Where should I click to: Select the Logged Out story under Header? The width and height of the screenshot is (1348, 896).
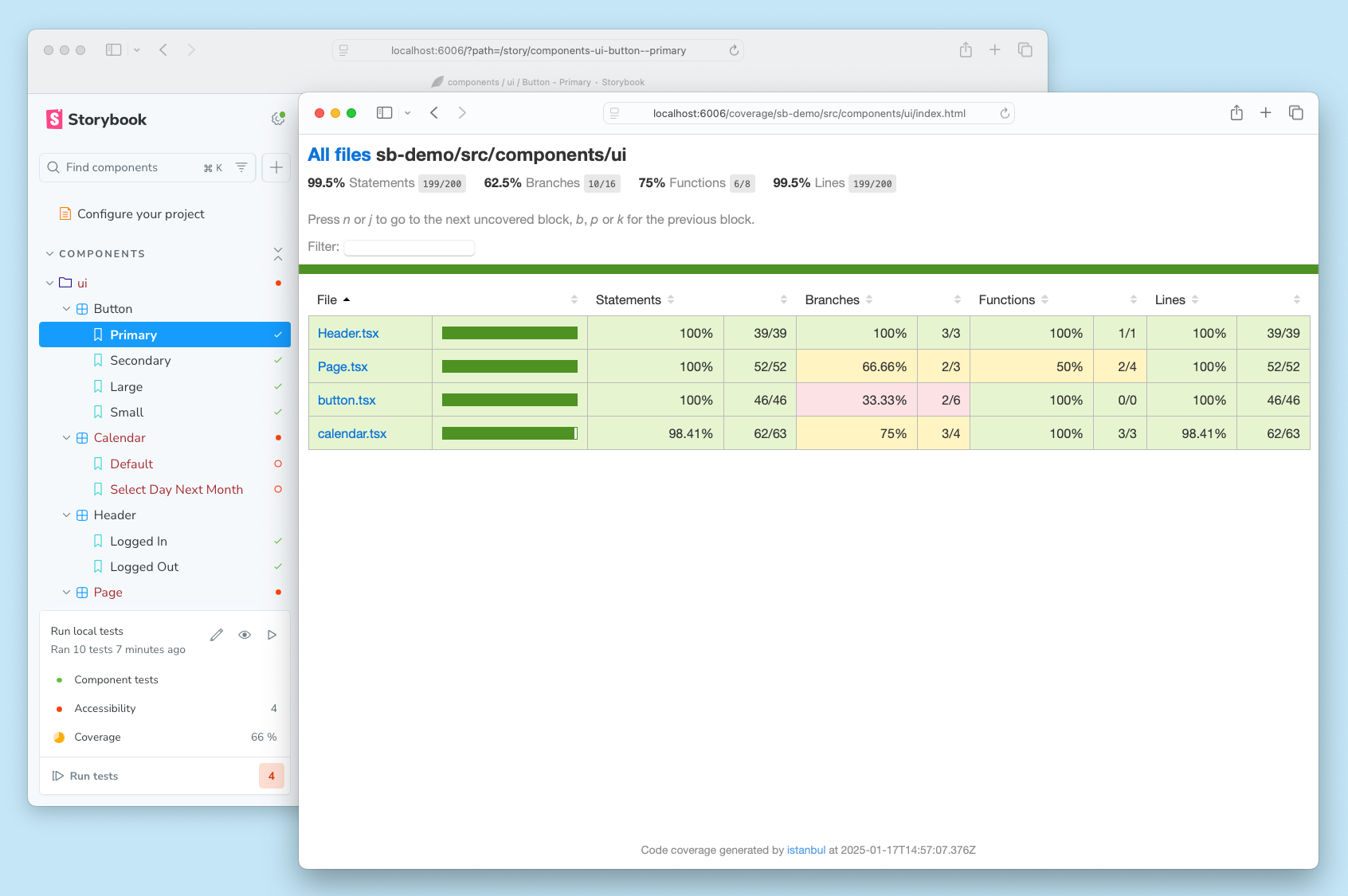tap(144, 566)
